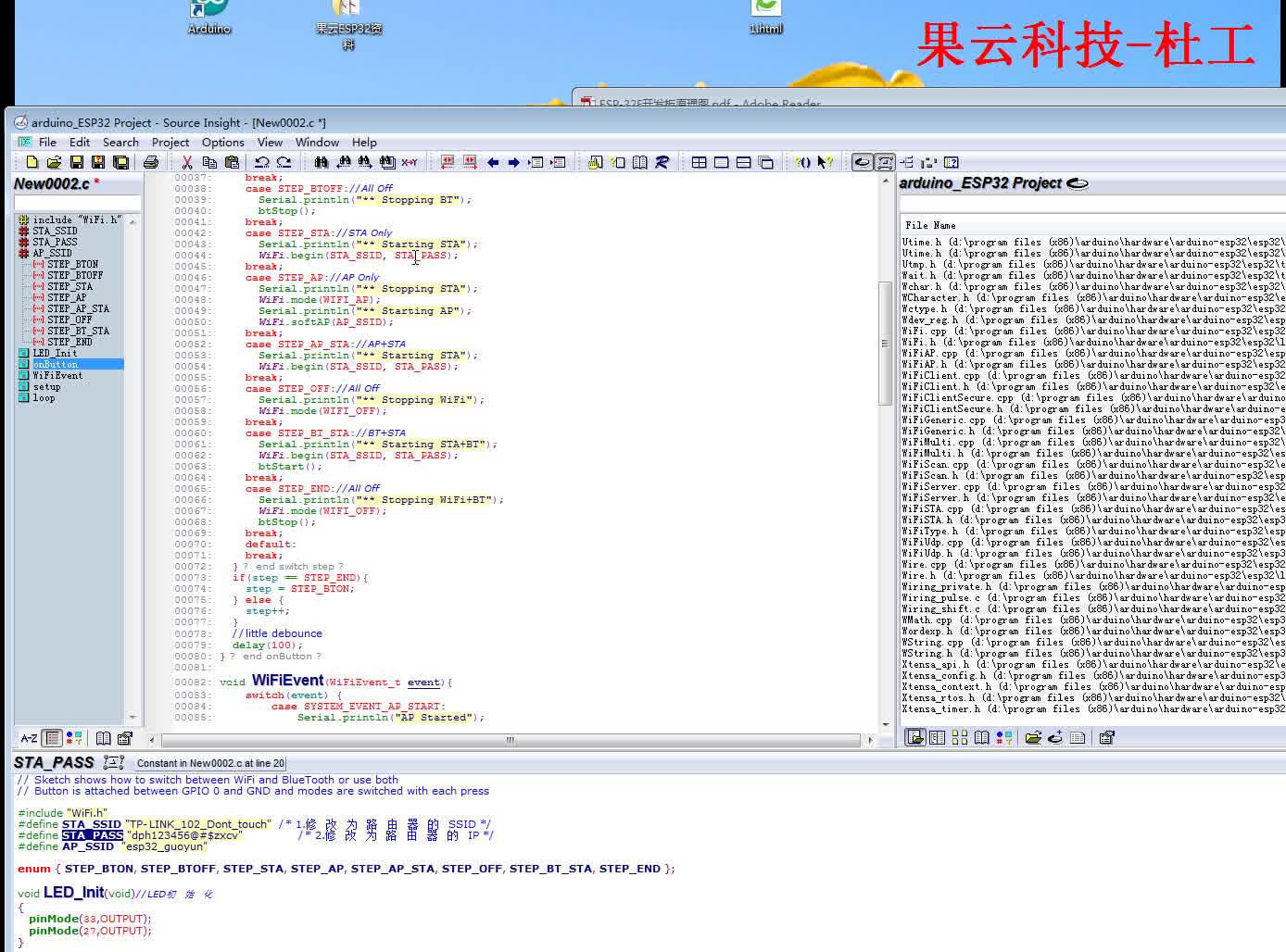
Task: Click the New File toolbar icon
Action: (32, 162)
